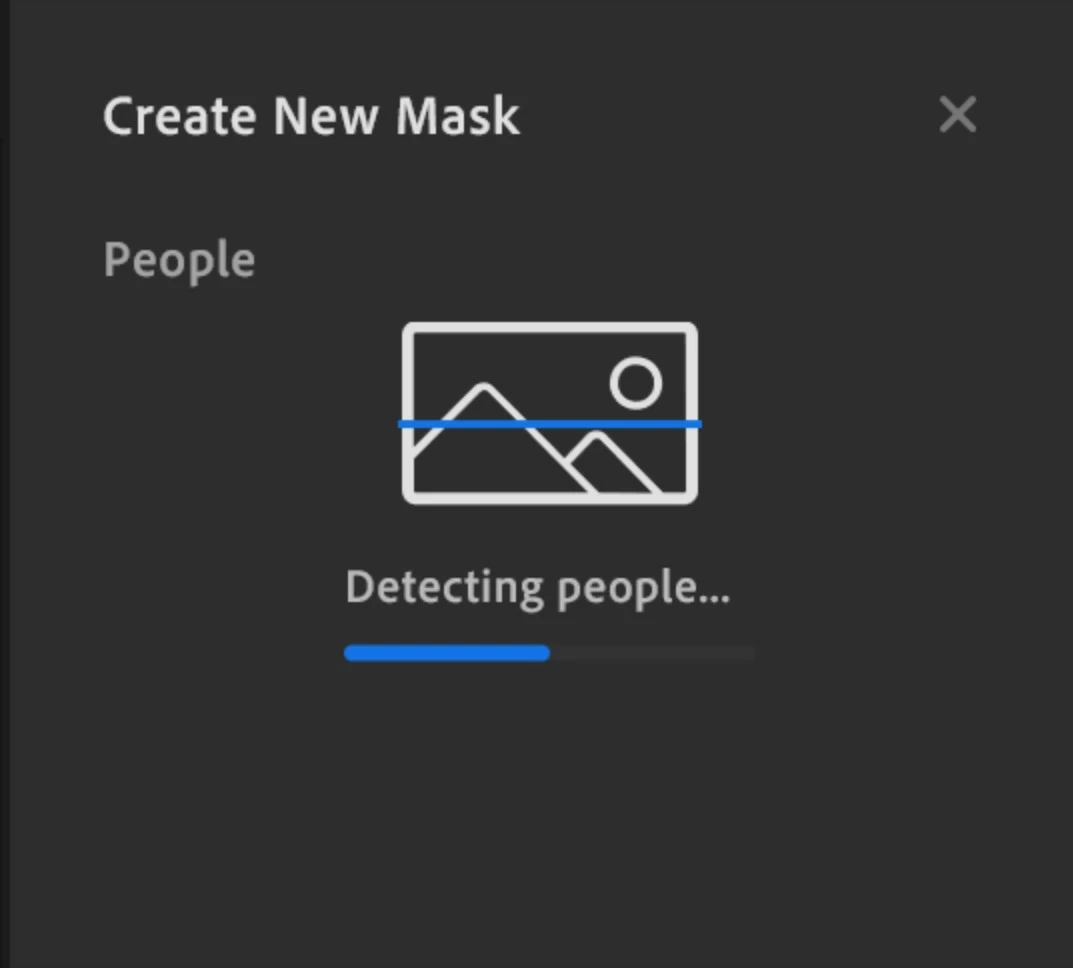Click the image placeholder scanning icon
The width and height of the screenshot is (1073, 968).
[x=550, y=413]
